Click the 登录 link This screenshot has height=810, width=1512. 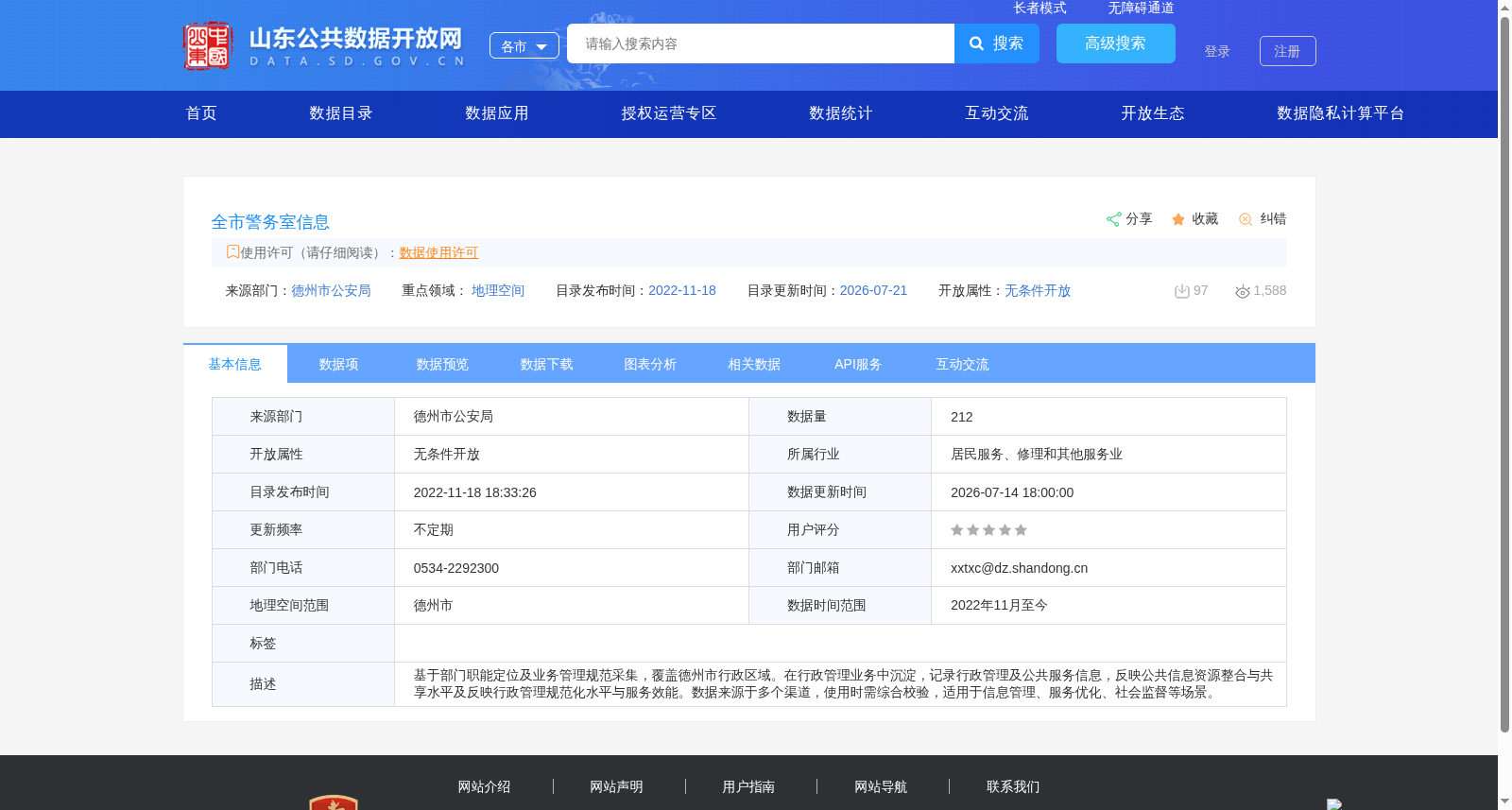pos(1217,51)
